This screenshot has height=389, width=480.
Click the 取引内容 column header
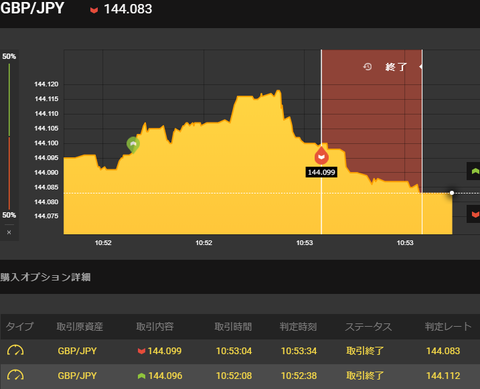pyautogui.click(x=155, y=326)
